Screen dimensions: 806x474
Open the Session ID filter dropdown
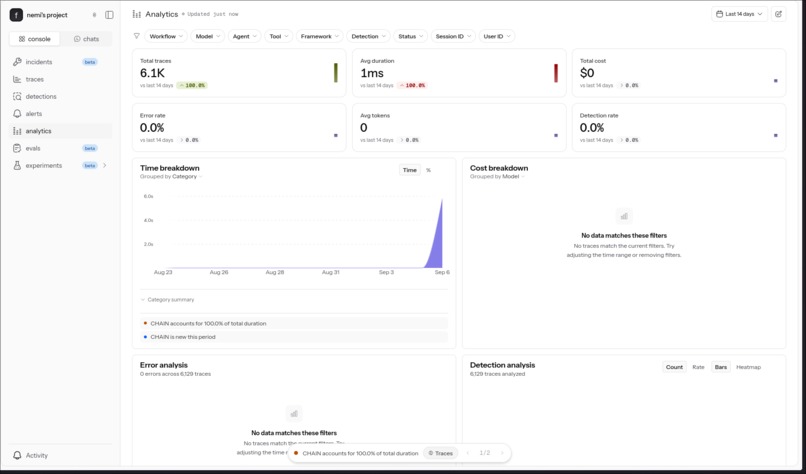[x=453, y=36]
